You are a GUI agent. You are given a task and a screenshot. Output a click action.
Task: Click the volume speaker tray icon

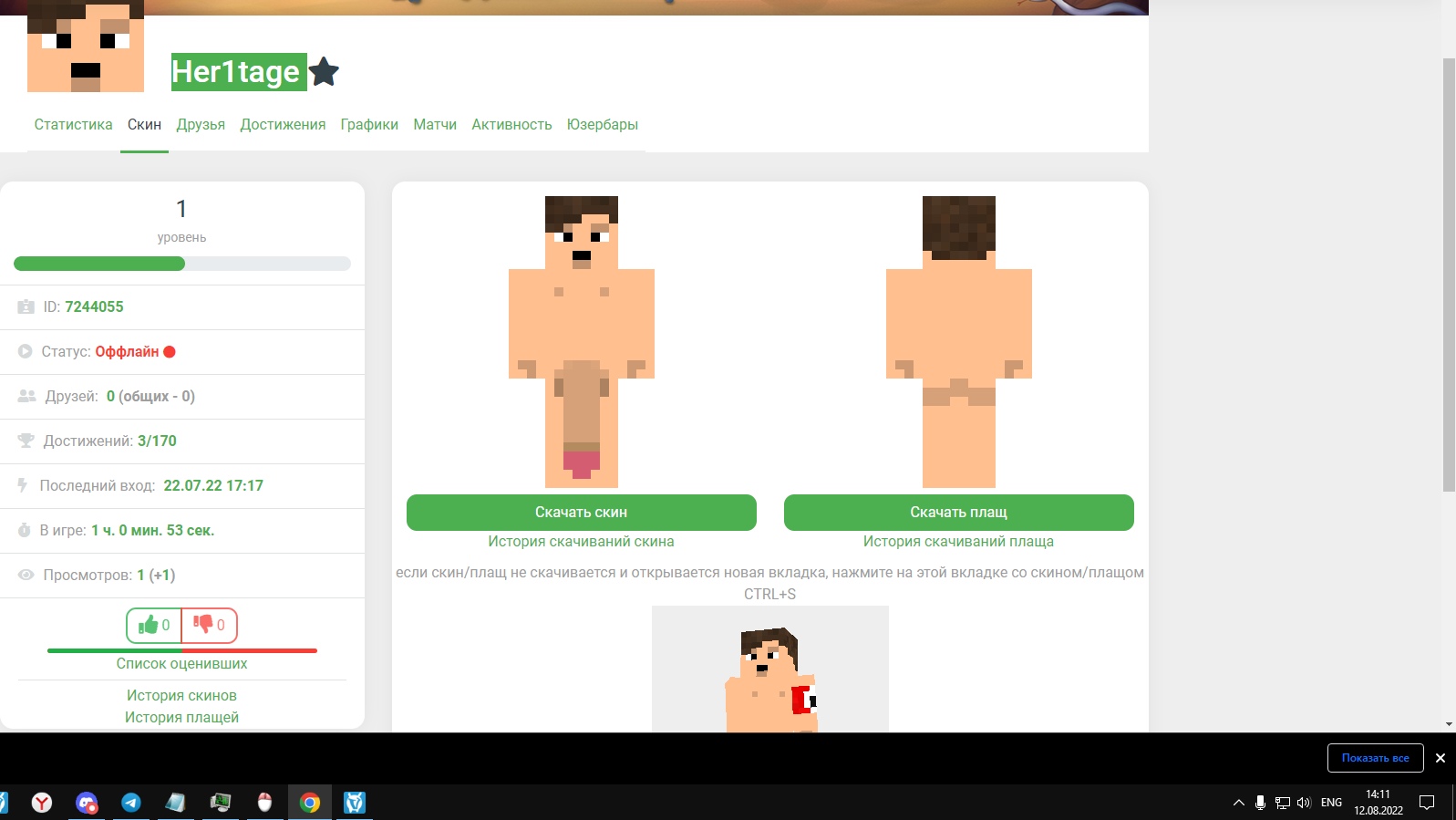point(1304,803)
